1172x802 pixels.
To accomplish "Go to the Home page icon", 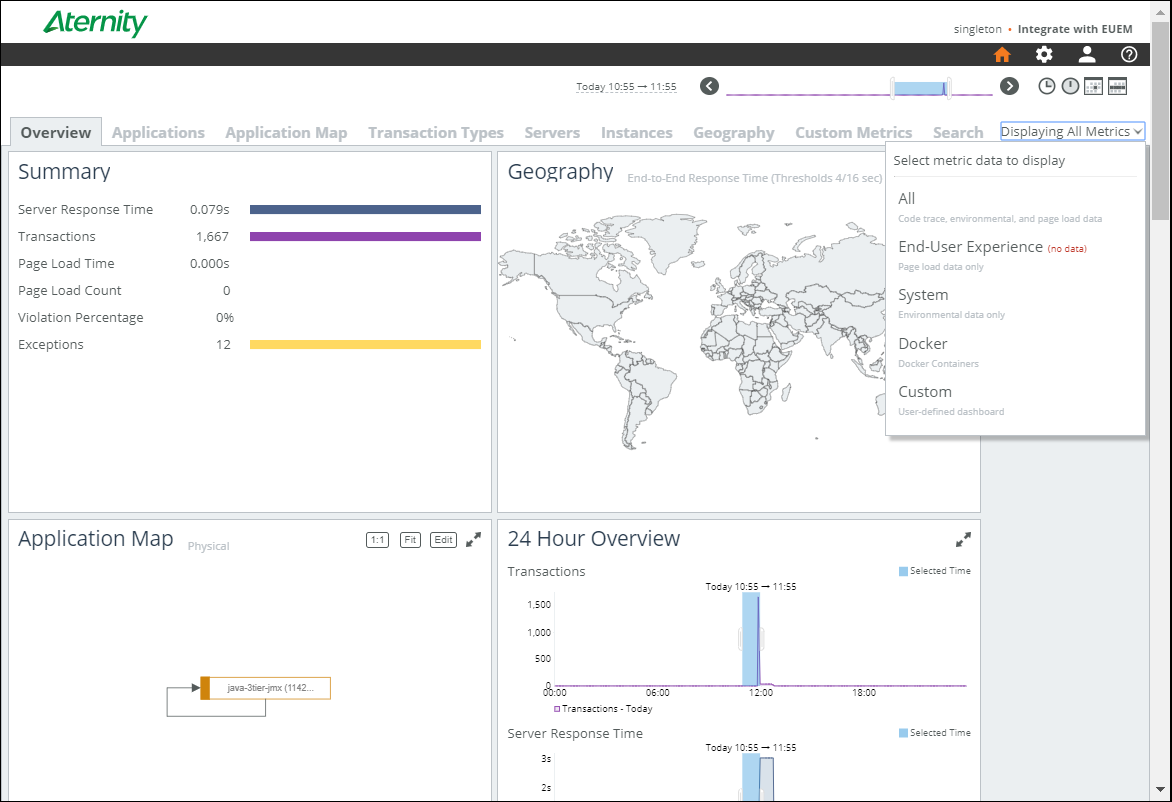I will [1002, 55].
